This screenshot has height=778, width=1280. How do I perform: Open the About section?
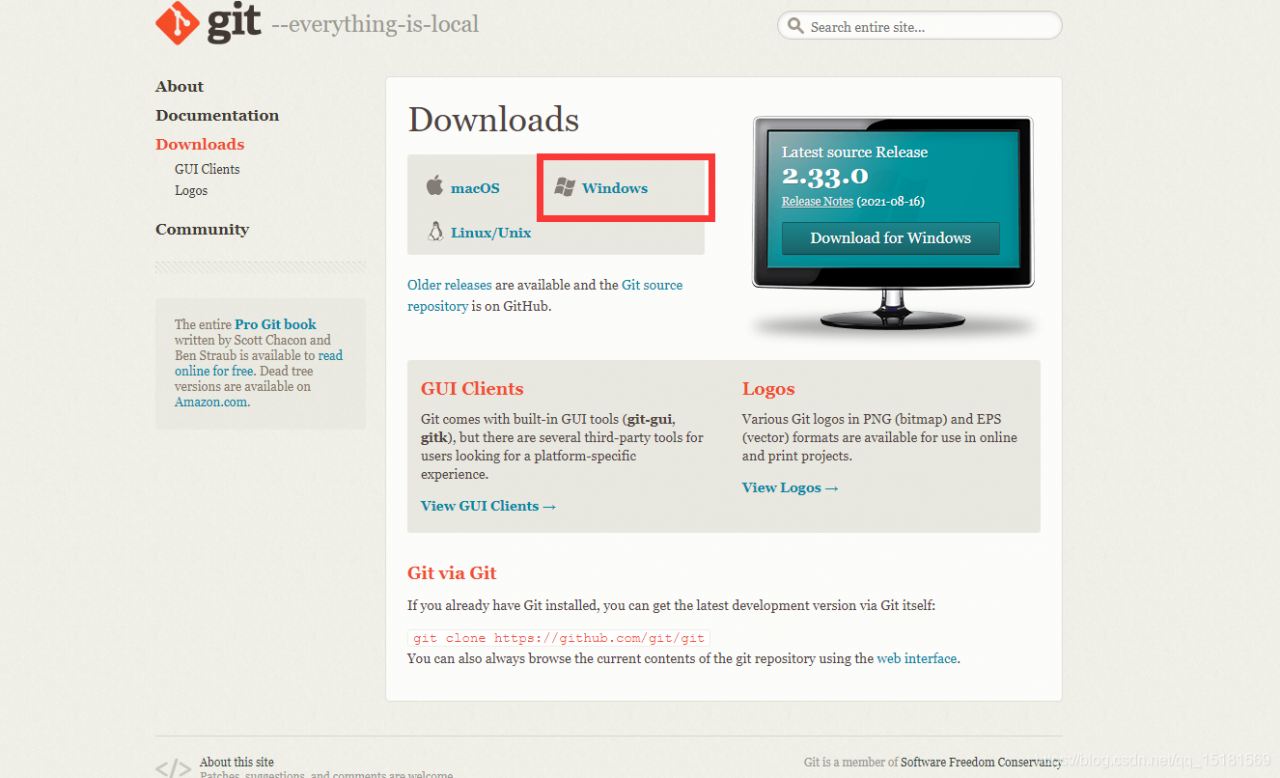tap(179, 87)
